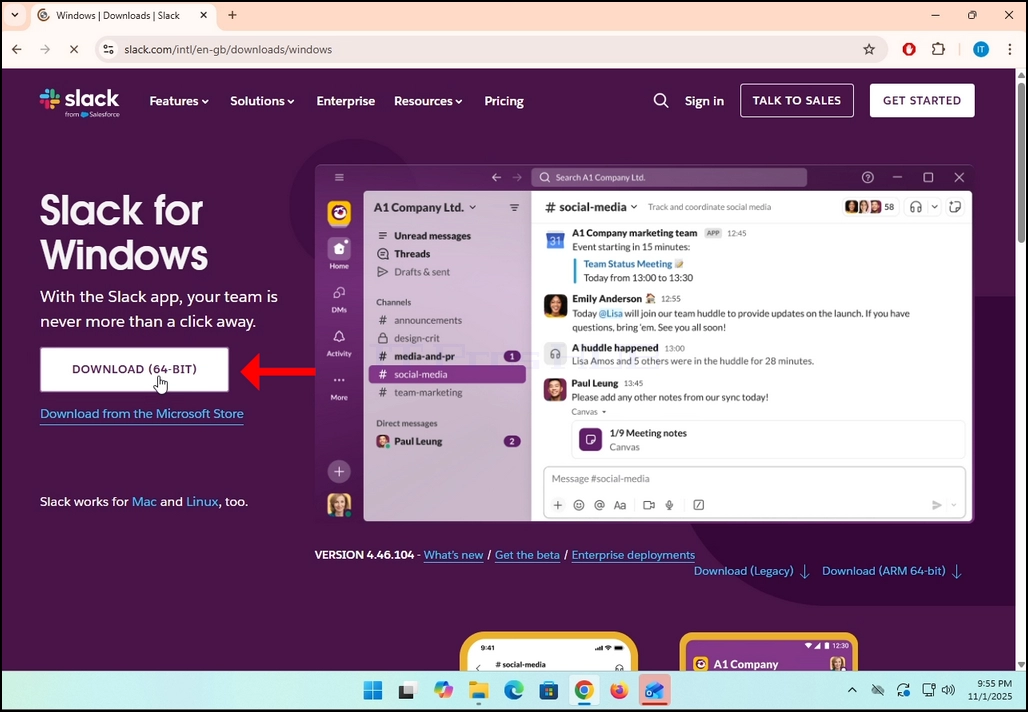Image resolution: width=1028 pixels, height=712 pixels.
Task: Click the GET STARTED button
Action: click(x=922, y=100)
